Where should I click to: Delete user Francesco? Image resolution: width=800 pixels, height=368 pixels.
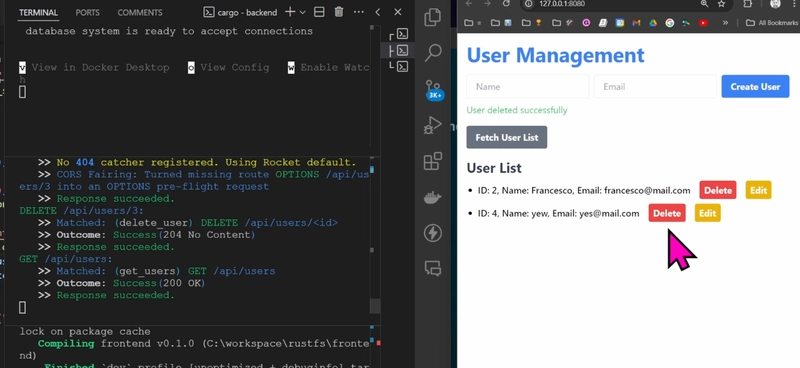pyautogui.click(x=718, y=190)
